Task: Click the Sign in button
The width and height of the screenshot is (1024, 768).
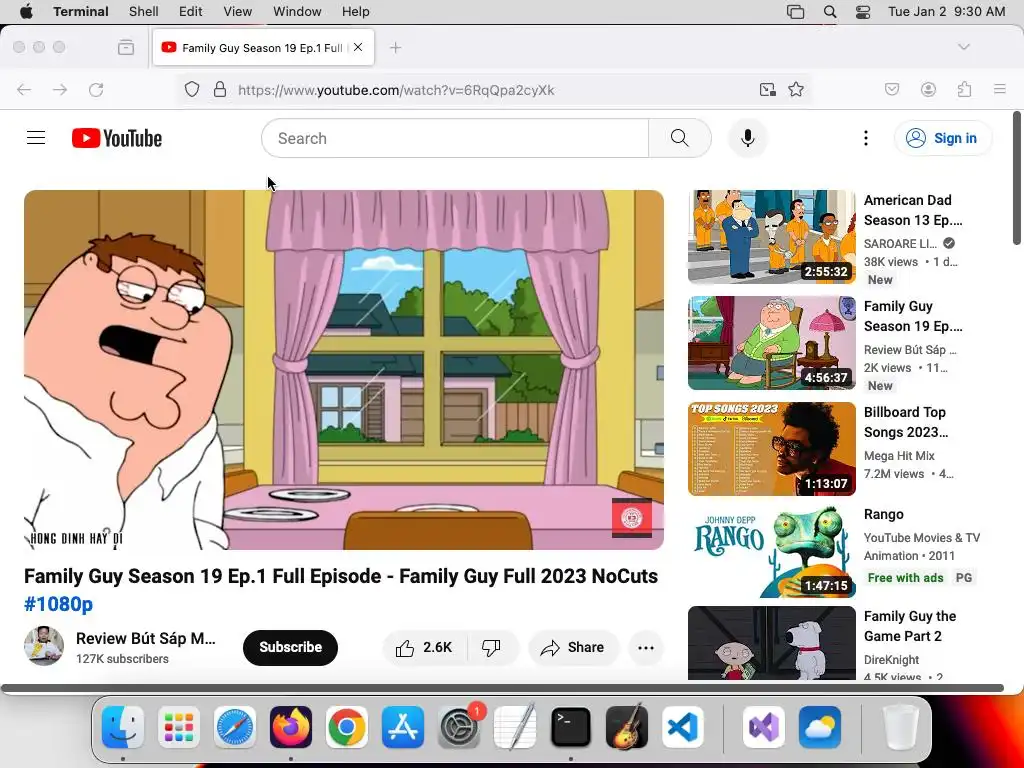Action: click(943, 138)
